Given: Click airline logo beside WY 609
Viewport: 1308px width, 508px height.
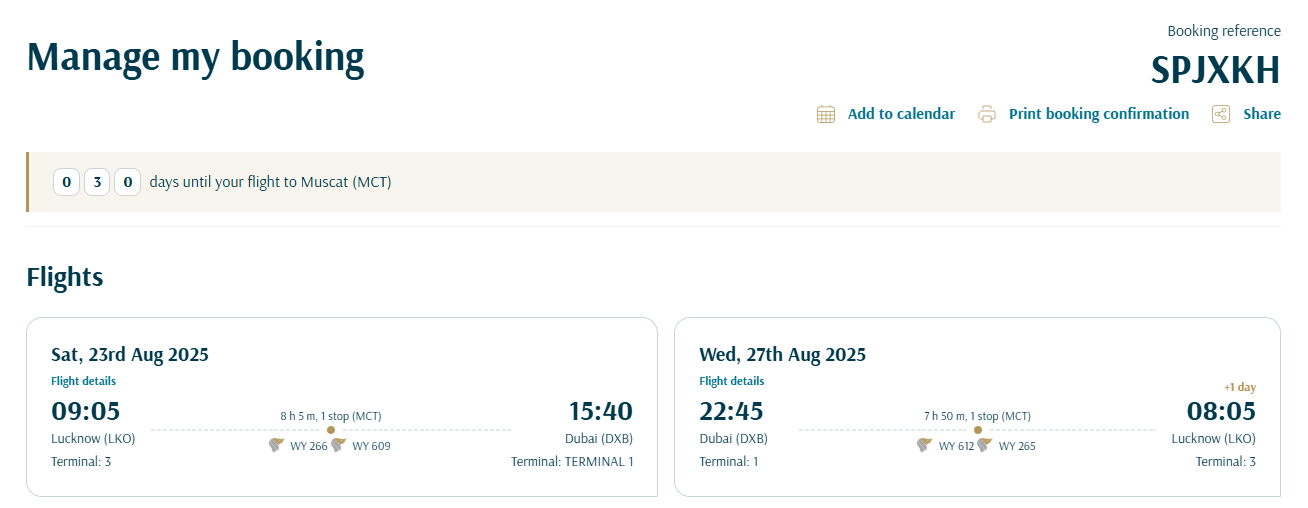Looking at the screenshot, I should pyautogui.click(x=339, y=445).
